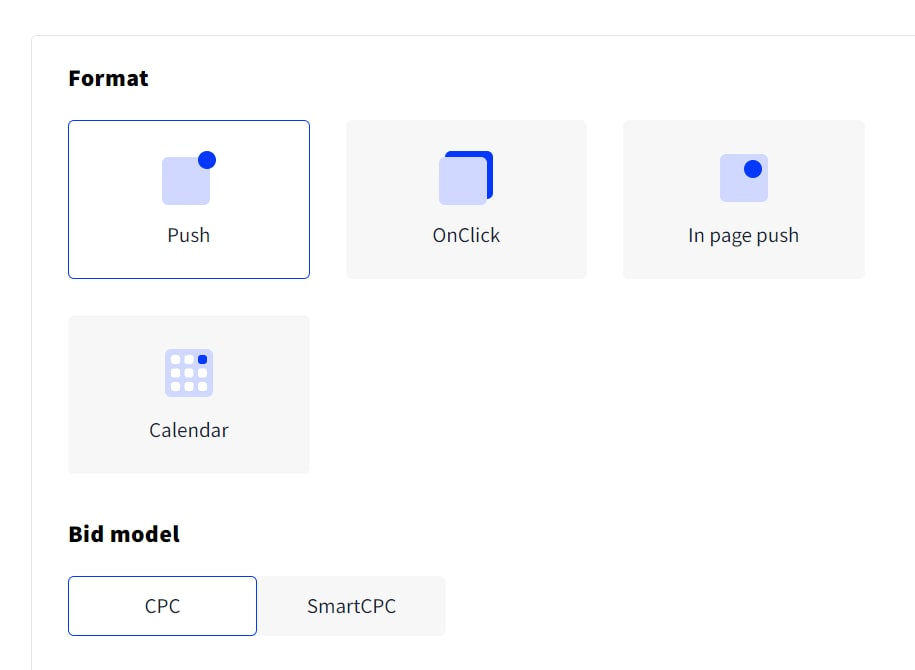Click the "In page push" text label
The height and width of the screenshot is (670, 915).
click(x=743, y=236)
